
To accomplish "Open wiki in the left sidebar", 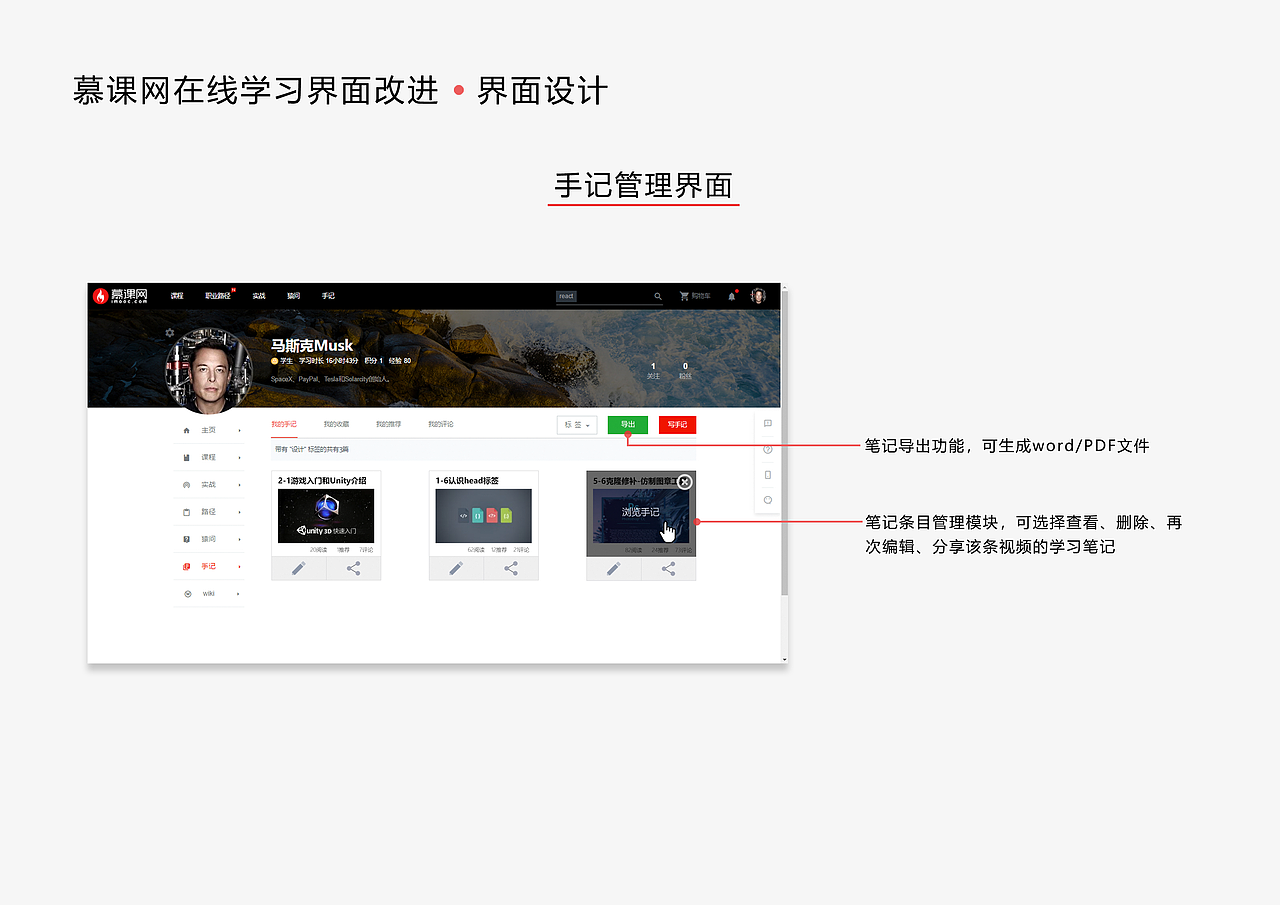I will coord(208,593).
